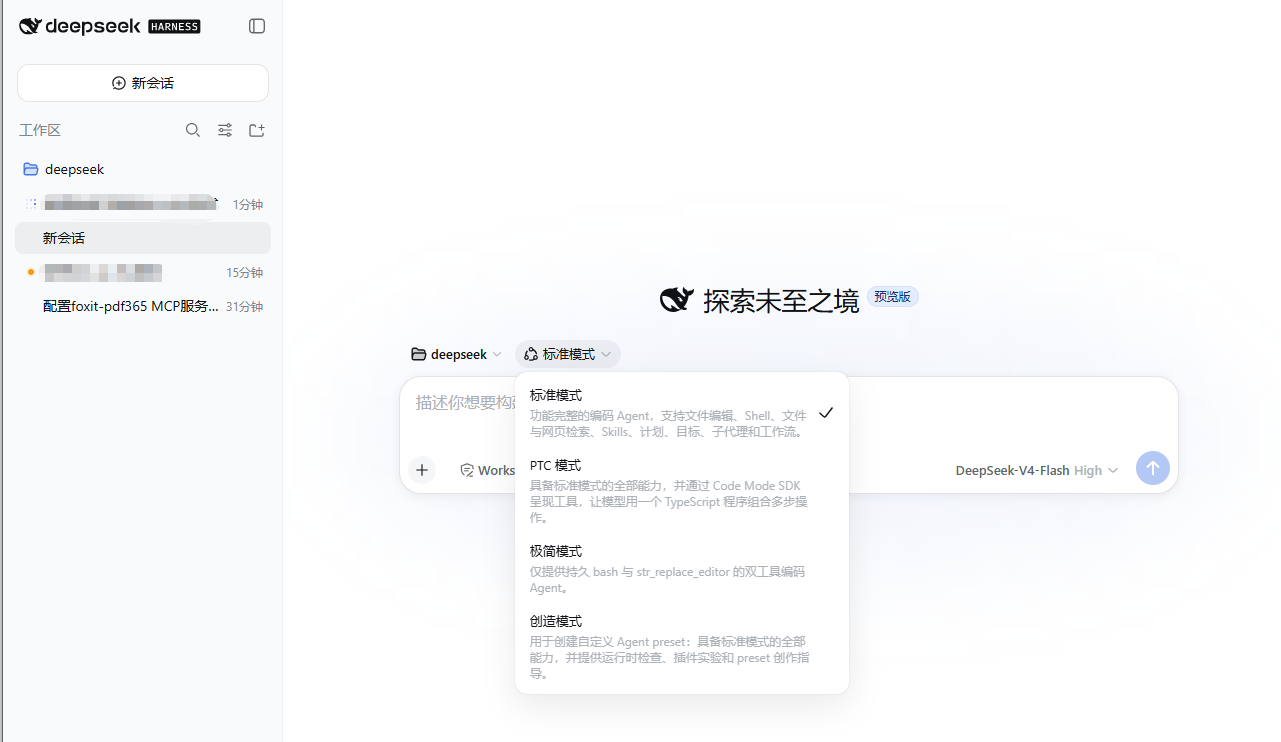Screen dimensions: 1281x742
Task: Select 极简模式 from the mode menu
Action: tap(682, 569)
